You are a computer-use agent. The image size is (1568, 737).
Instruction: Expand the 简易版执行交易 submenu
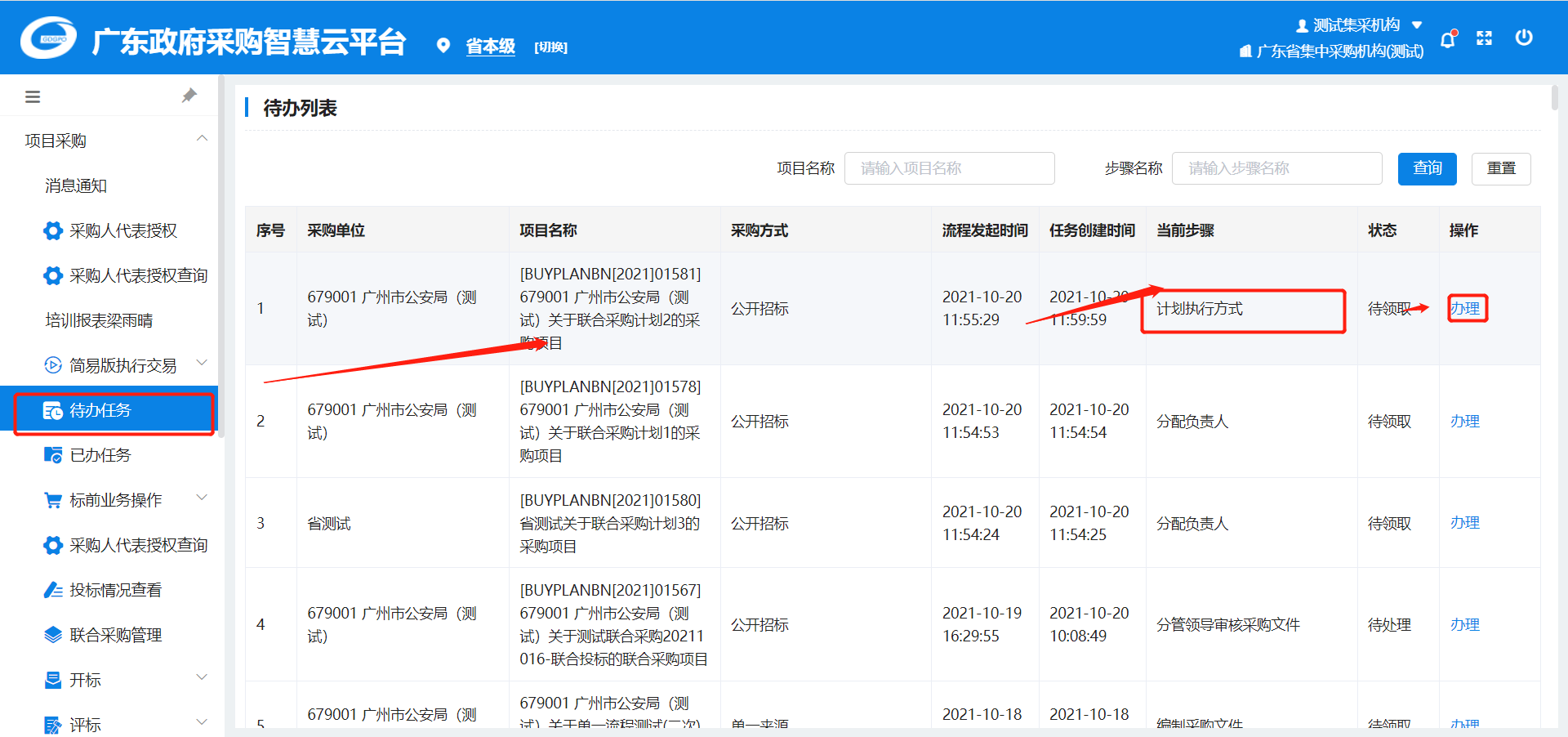click(x=202, y=364)
